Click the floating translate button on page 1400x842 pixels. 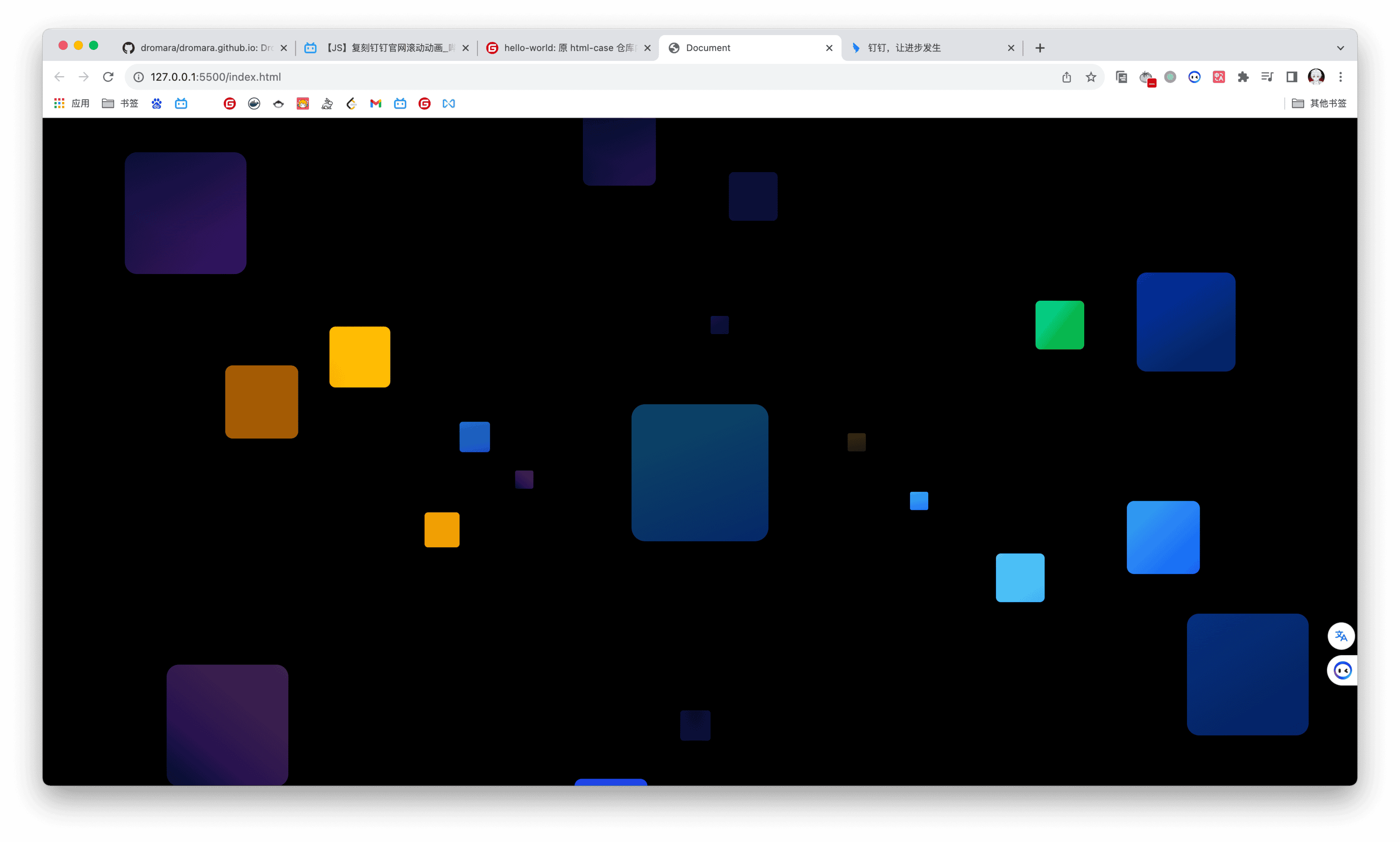tap(1340, 636)
